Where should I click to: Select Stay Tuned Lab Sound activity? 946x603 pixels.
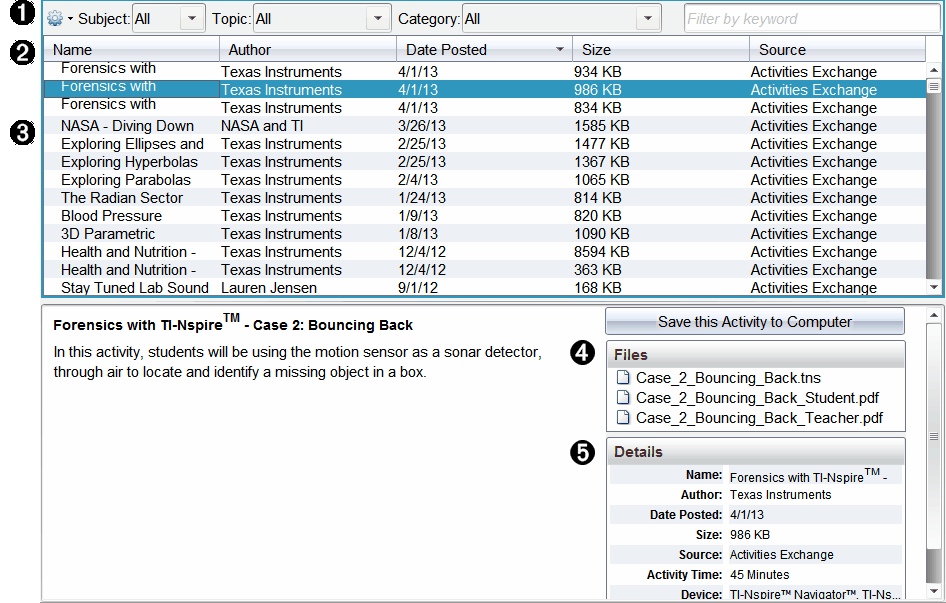(x=134, y=288)
